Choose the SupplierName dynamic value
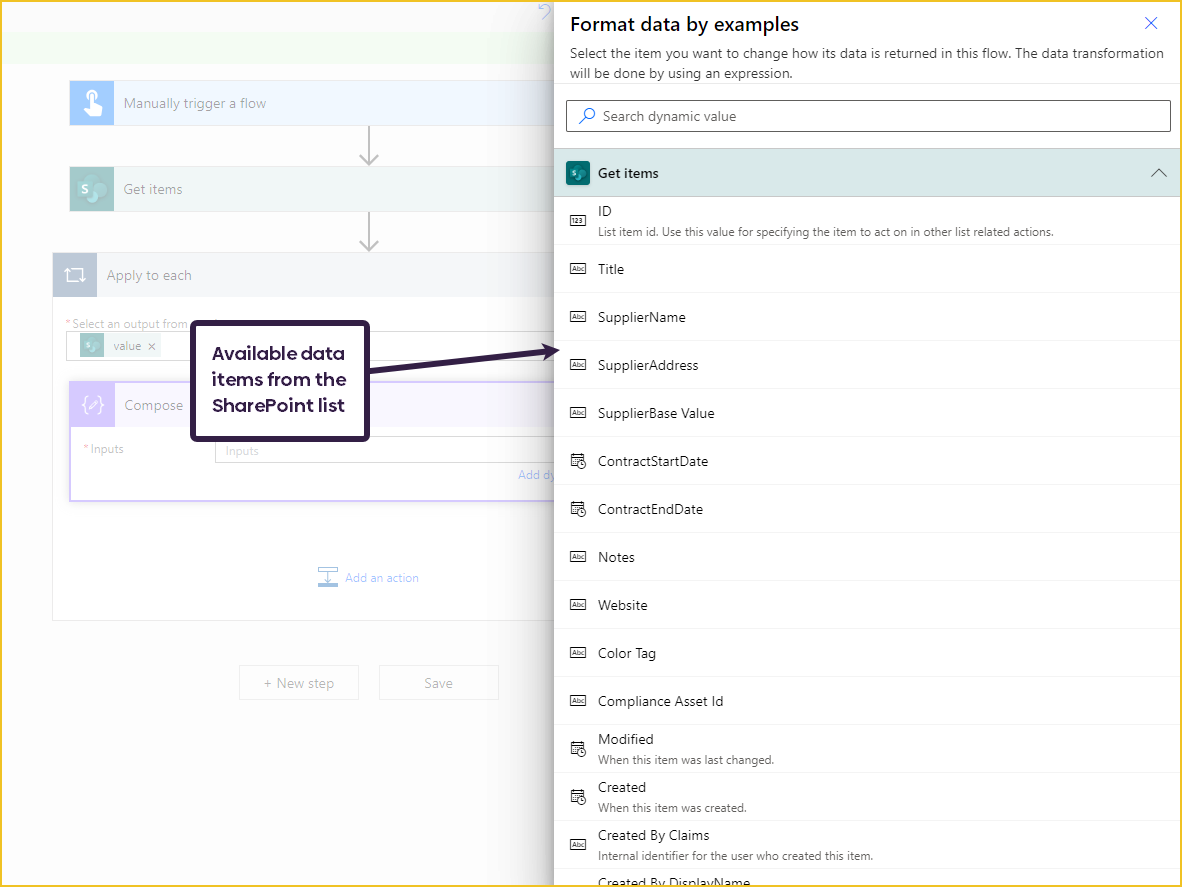The image size is (1182, 887). click(867, 317)
